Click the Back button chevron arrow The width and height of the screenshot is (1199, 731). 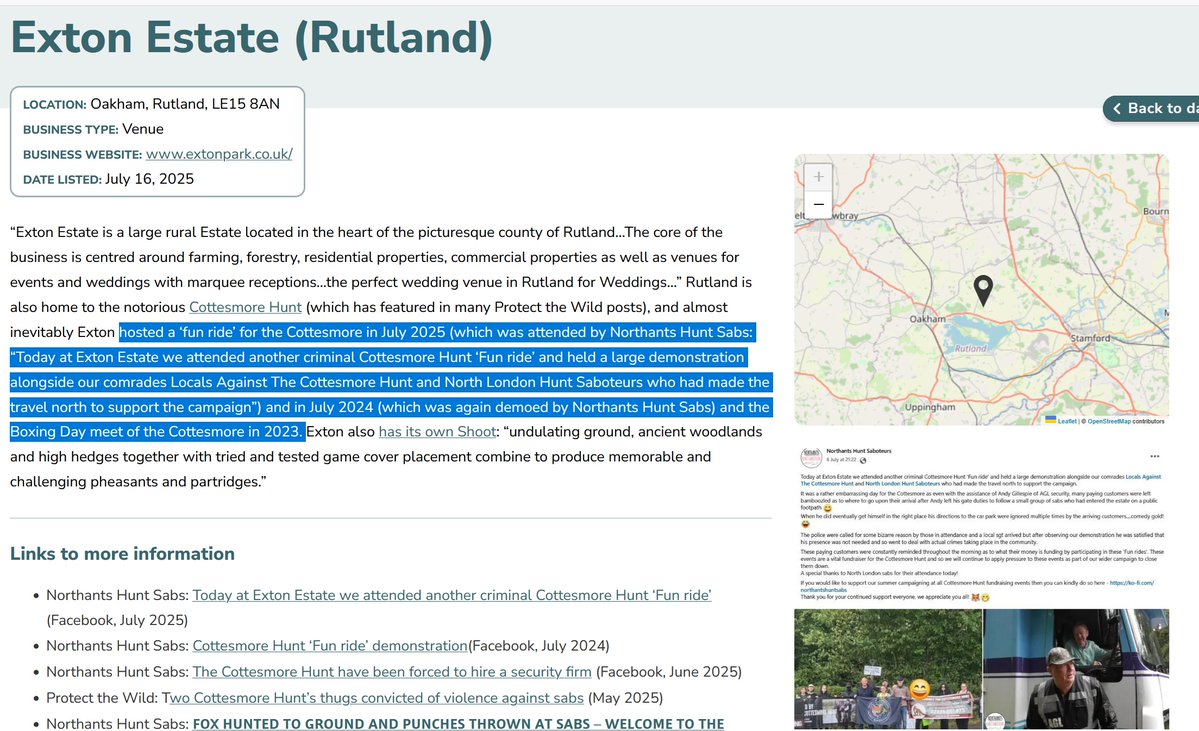pos(1116,109)
